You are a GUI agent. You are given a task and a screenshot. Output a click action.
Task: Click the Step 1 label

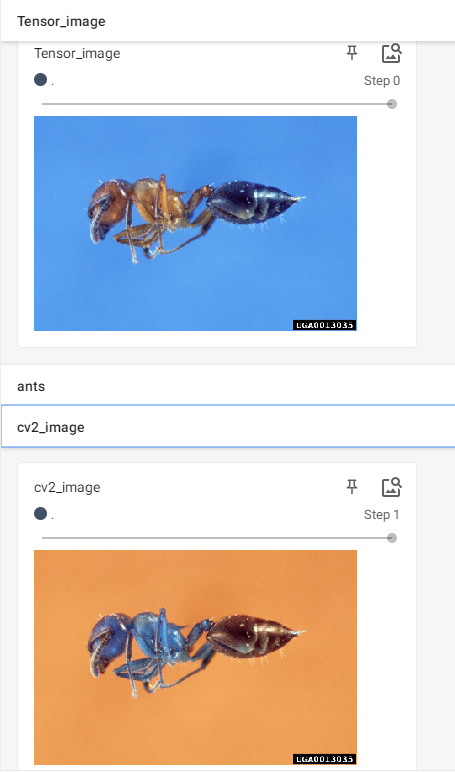(382, 515)
